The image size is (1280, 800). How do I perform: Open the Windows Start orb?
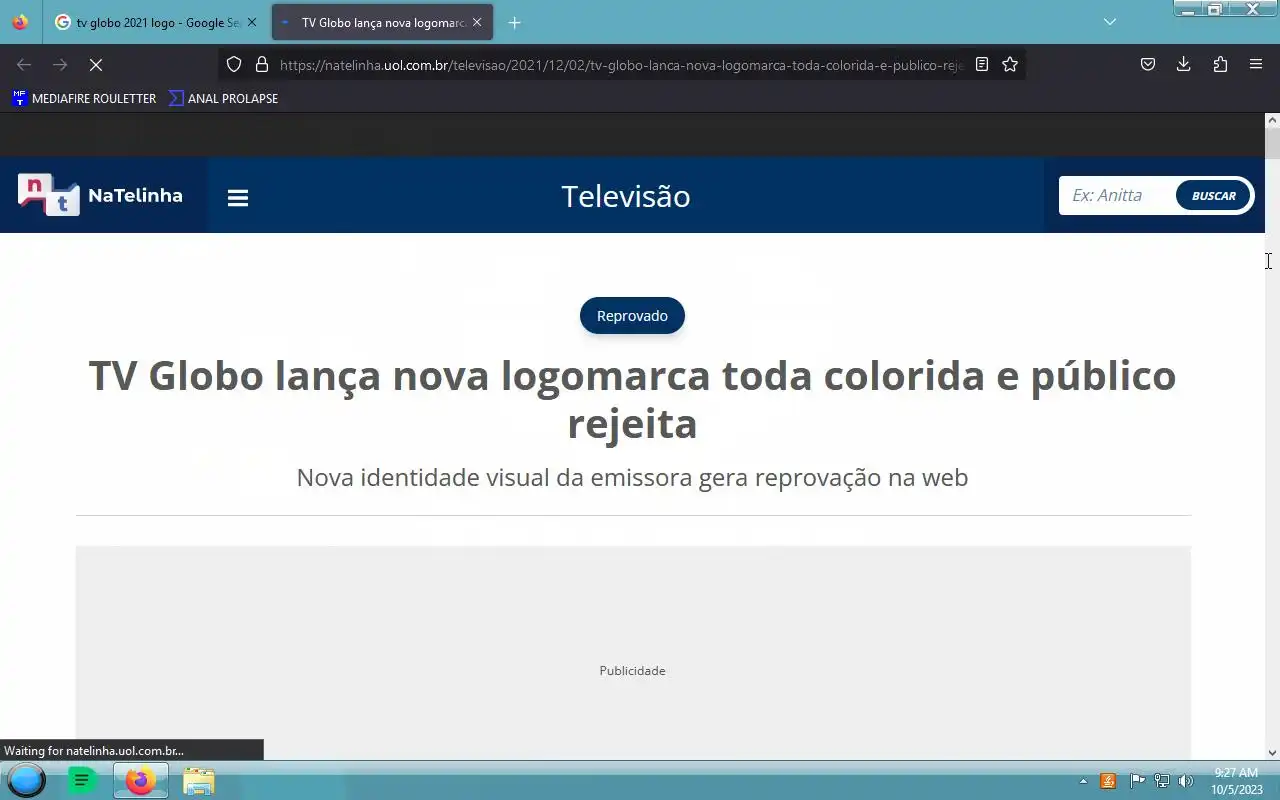27,780
